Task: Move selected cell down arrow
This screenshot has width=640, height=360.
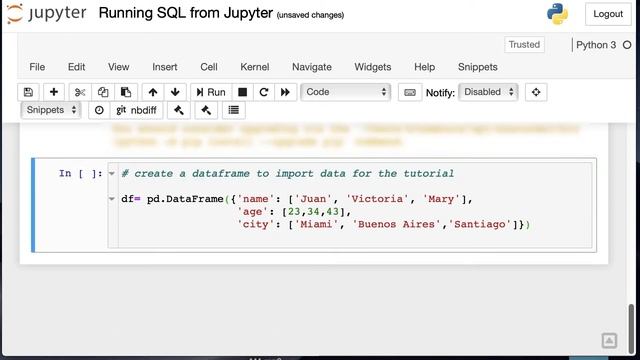Action: (x=175, y=92)
